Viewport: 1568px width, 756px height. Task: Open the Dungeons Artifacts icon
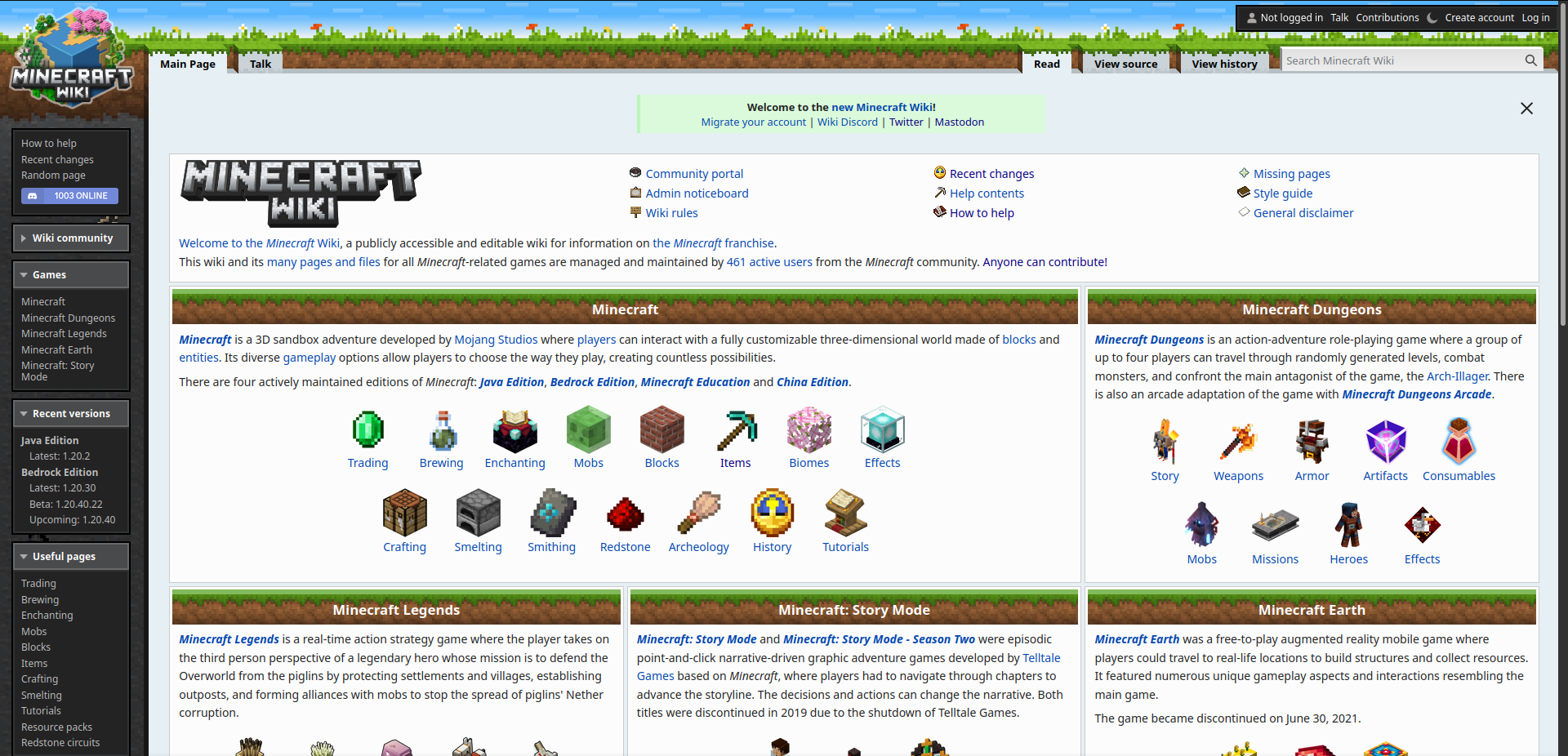click(x=1386, y=442)
